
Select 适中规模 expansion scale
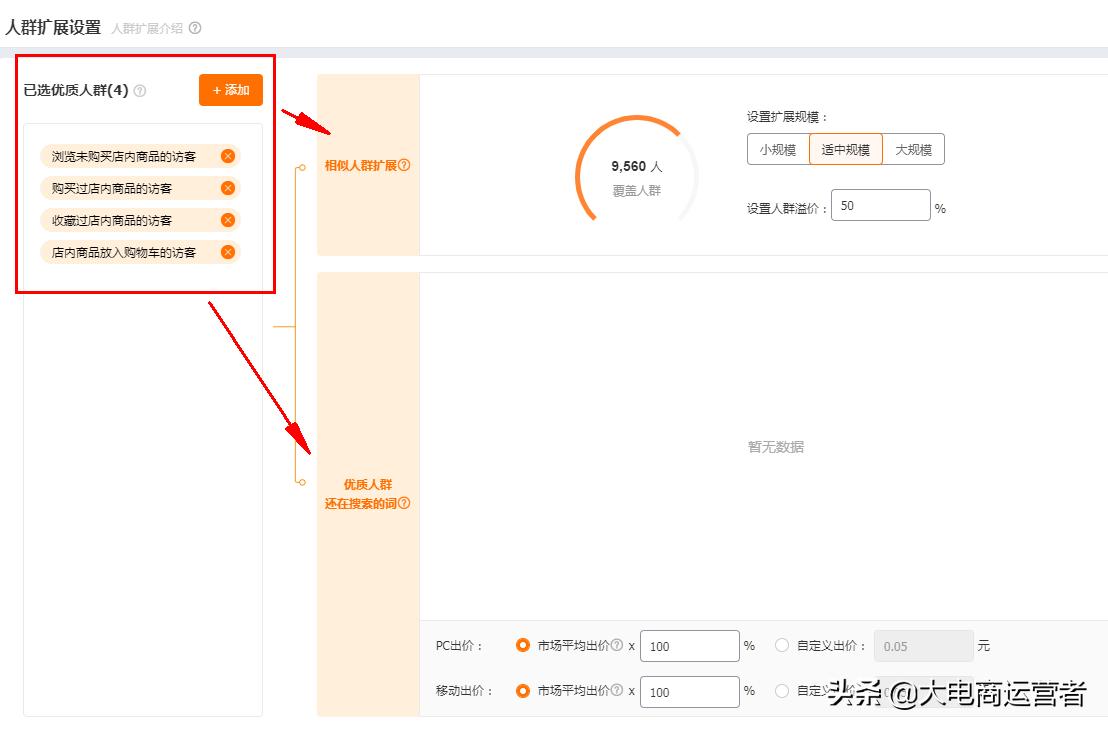(846, 149)
